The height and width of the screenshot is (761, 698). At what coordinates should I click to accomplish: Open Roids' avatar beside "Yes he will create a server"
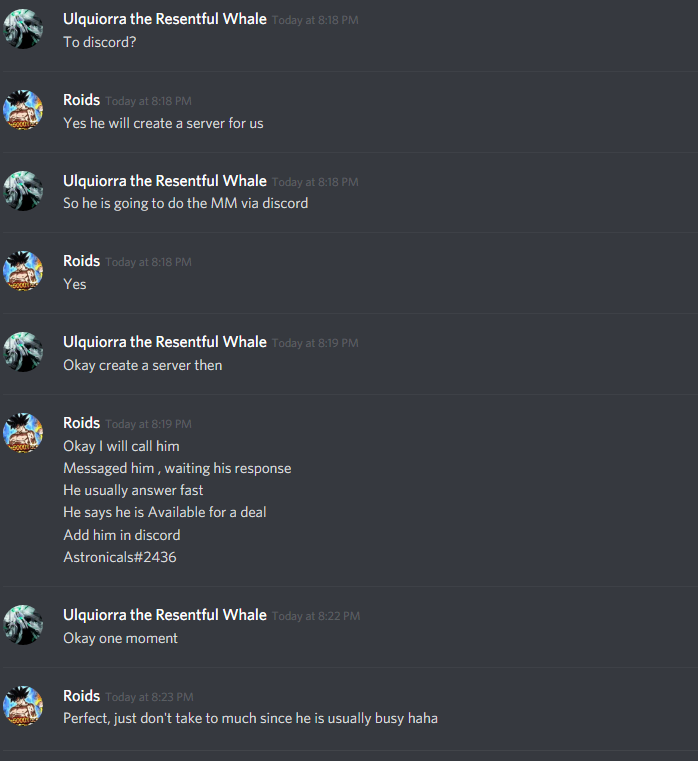pos(23,110)
